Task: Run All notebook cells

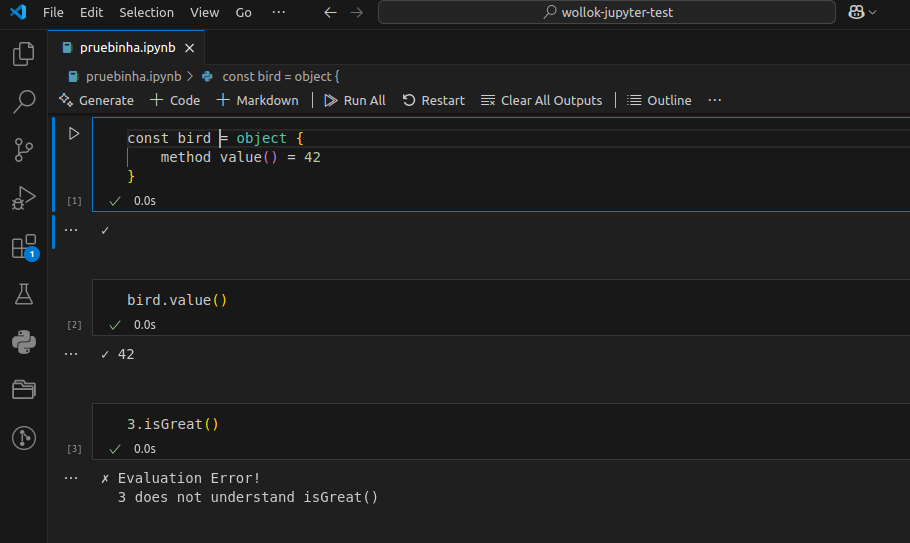Action: tap(355, 100)
